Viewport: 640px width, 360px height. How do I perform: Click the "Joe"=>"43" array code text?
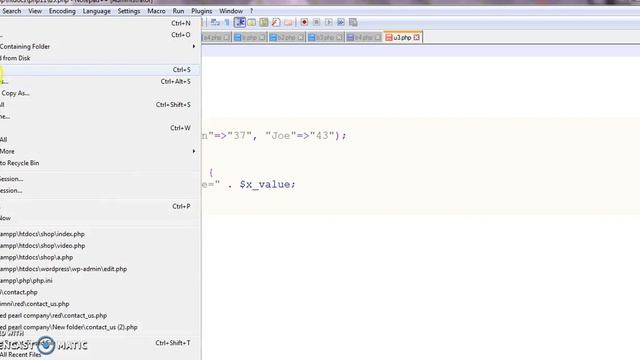(300, 136)
